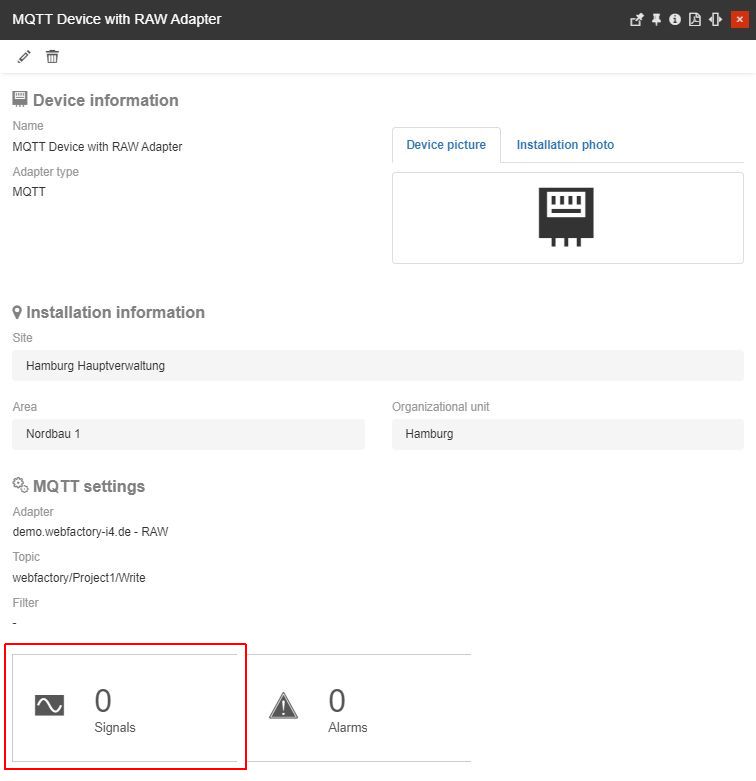Open the Alarms tile
This screenshot has width=756, height=781.
point(359,707)
